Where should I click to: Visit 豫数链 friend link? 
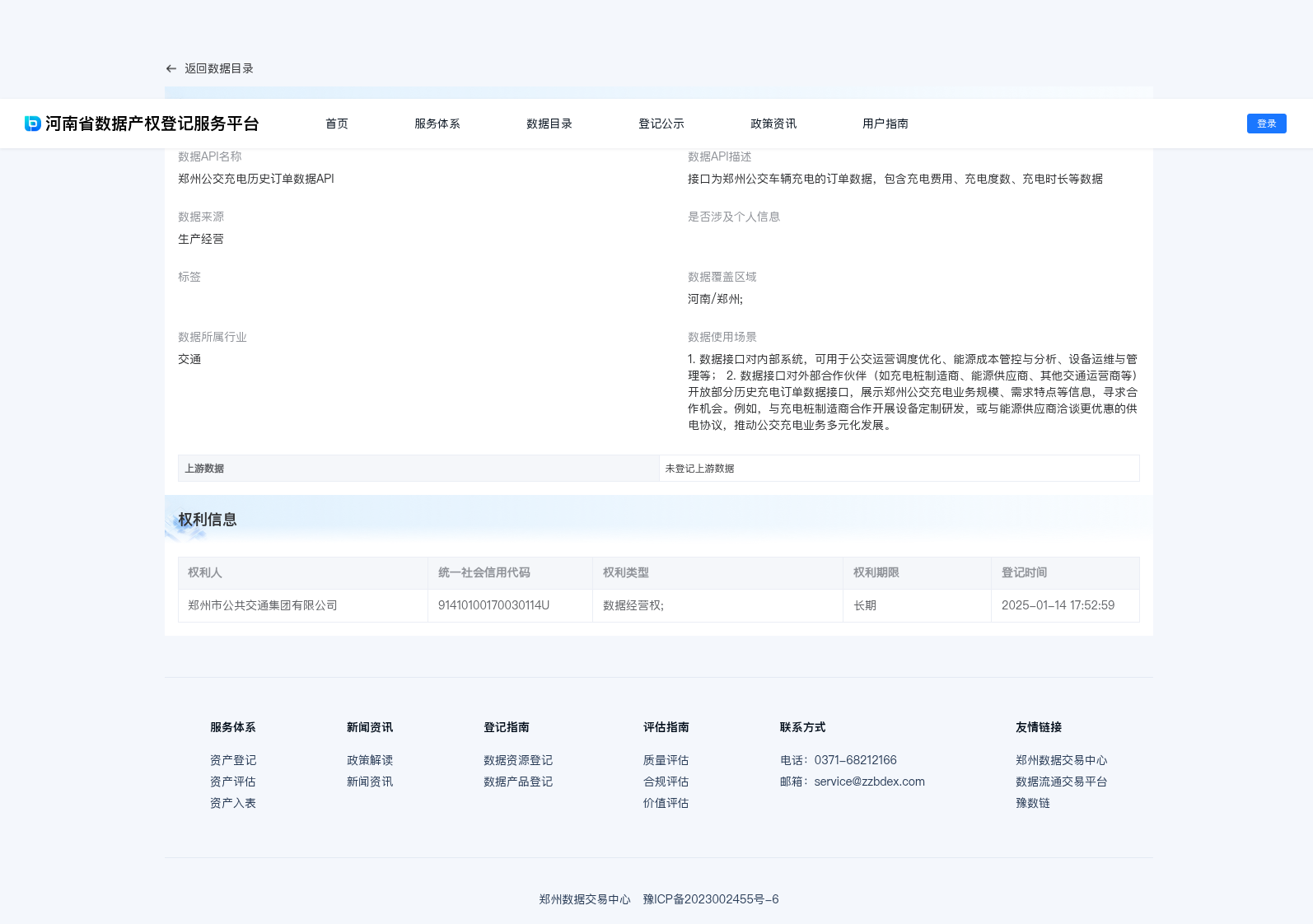coord(1033,803)
